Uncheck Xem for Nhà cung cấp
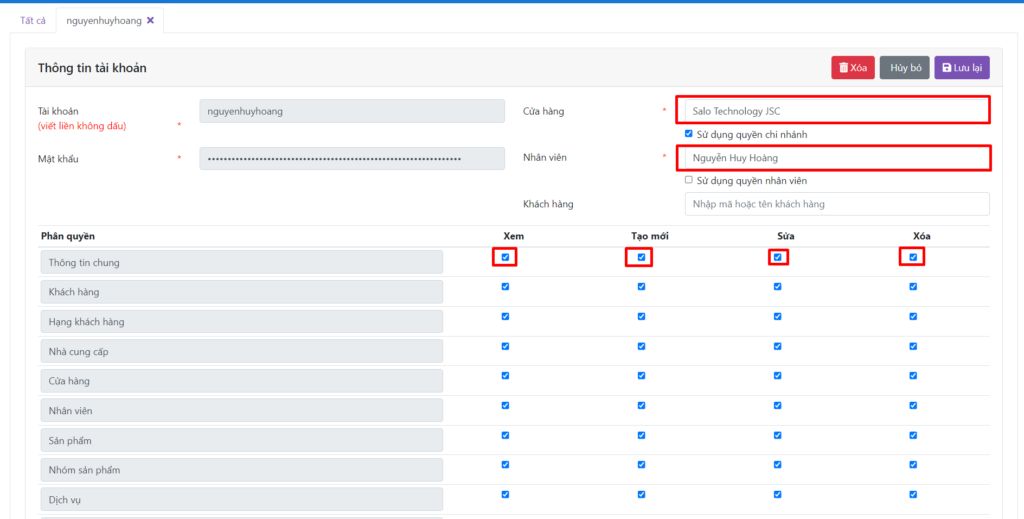This screenshot has height=519, width=1024. pos(505,347)
